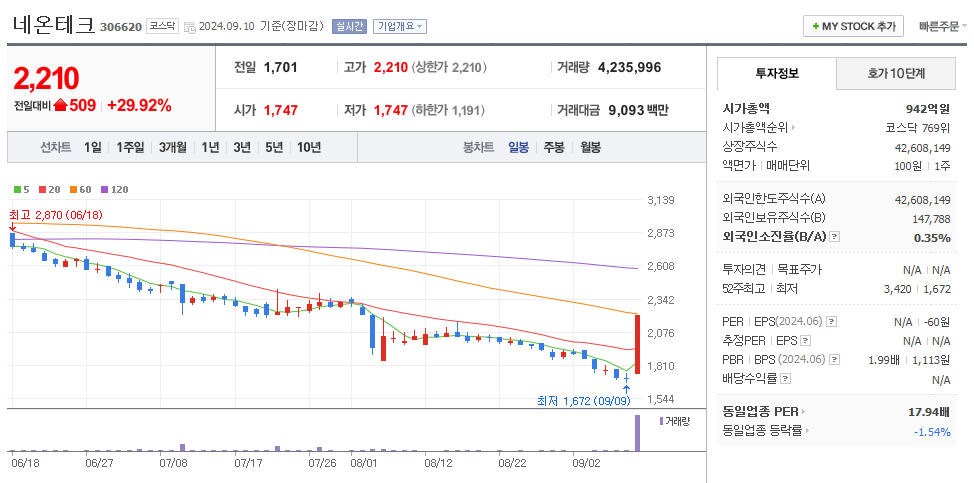
Task: Click the large red candle on the latest day
Action: click(x=637, y=344)
